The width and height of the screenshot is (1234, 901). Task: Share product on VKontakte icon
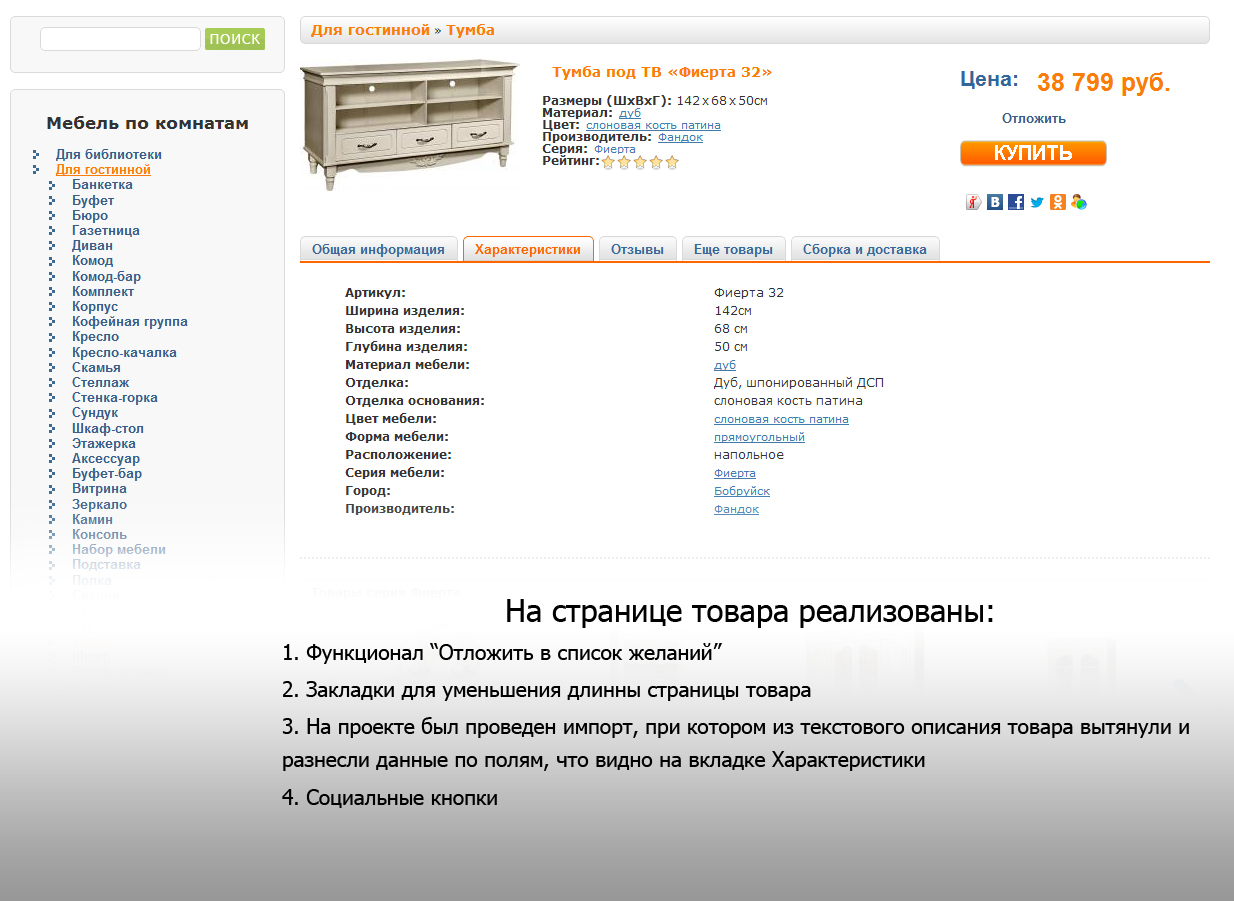click(995, 202)
